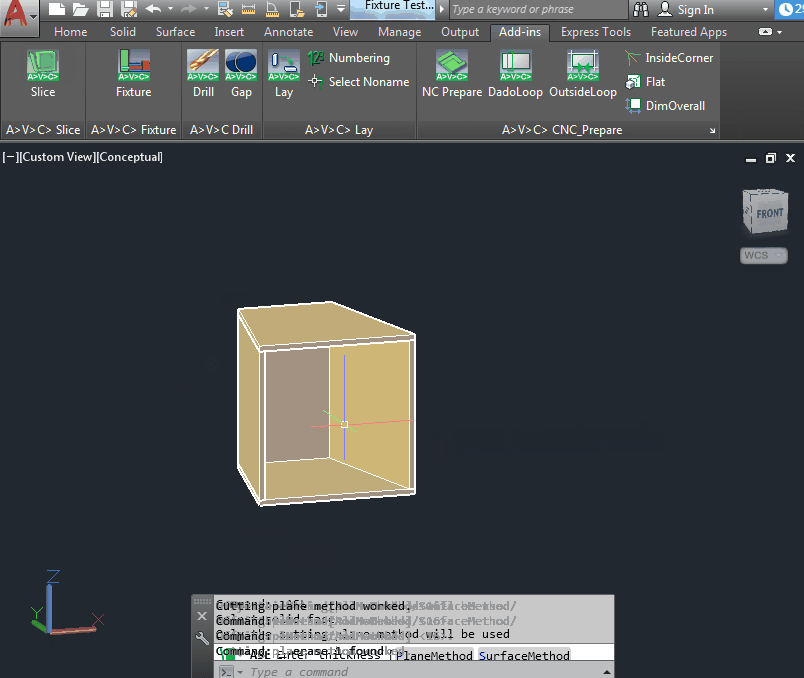Viewport: 804px width, 678px height.
Task: Open command line customize wrench
Action: pyautogui.click(x=202, y=638)
